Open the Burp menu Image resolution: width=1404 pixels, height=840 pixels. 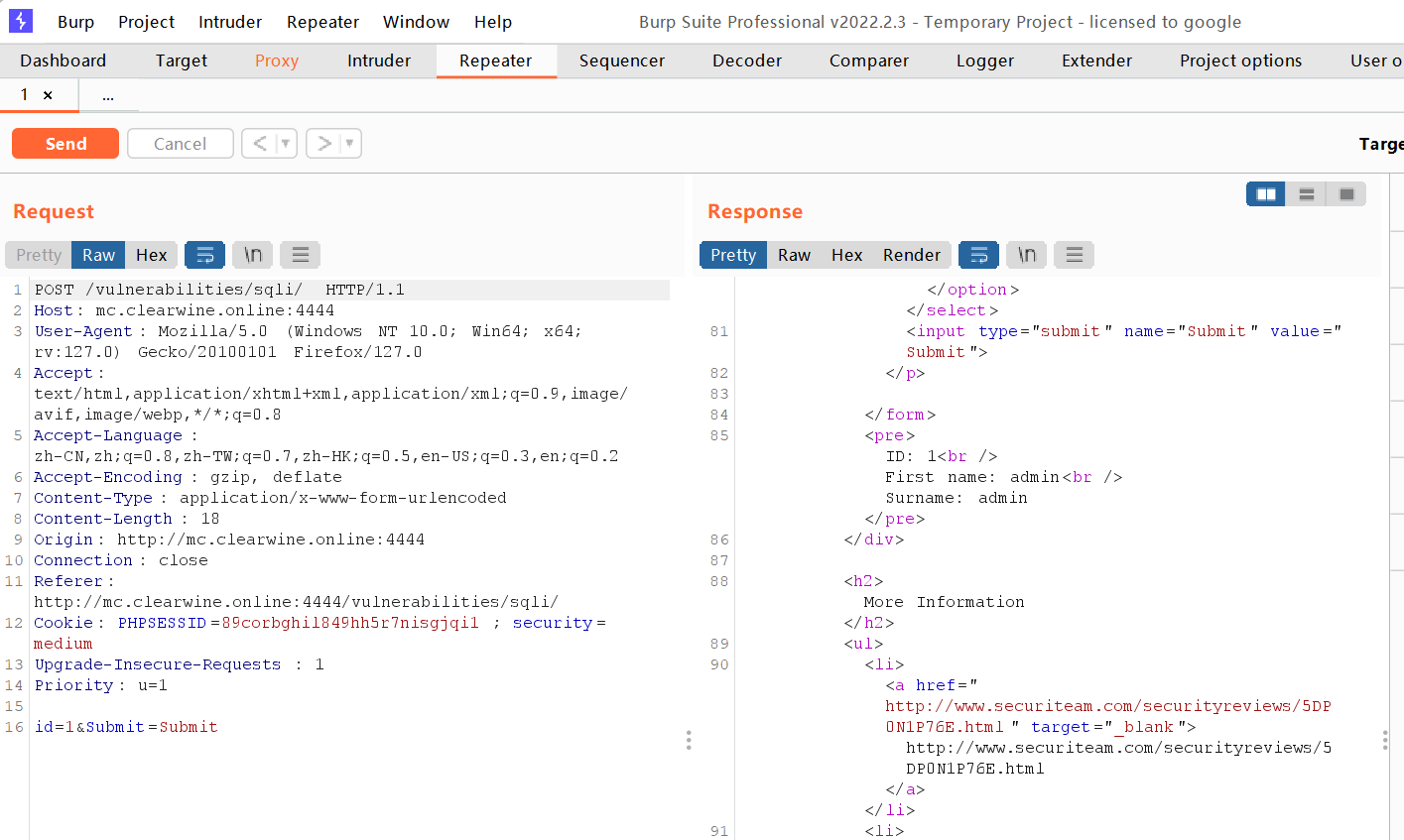point(75,22)
